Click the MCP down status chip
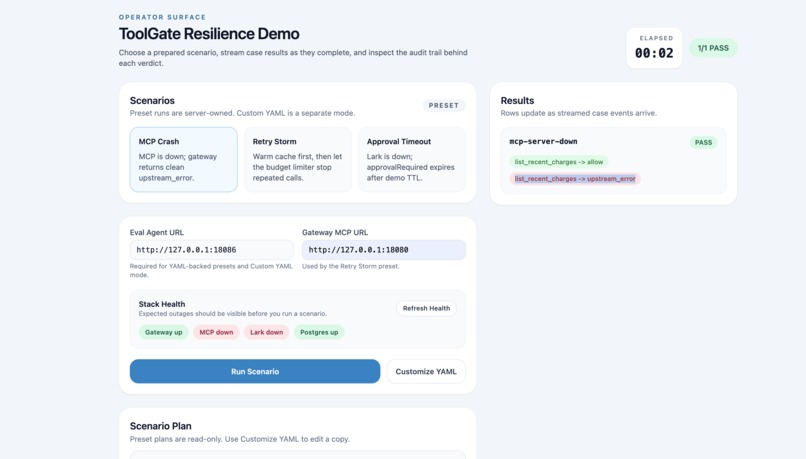 coord(216,332)
